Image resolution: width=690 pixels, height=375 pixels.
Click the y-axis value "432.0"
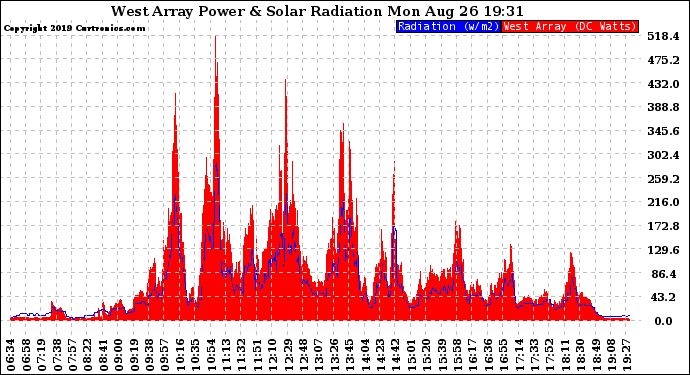(x=663, y=84)
